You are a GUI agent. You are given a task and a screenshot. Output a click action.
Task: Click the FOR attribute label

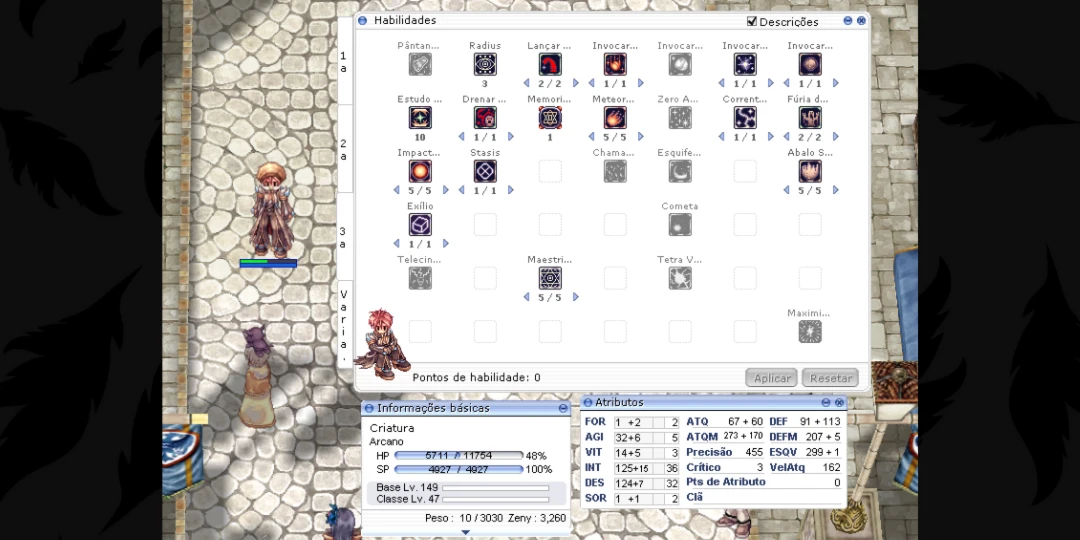tap(595, 422)
